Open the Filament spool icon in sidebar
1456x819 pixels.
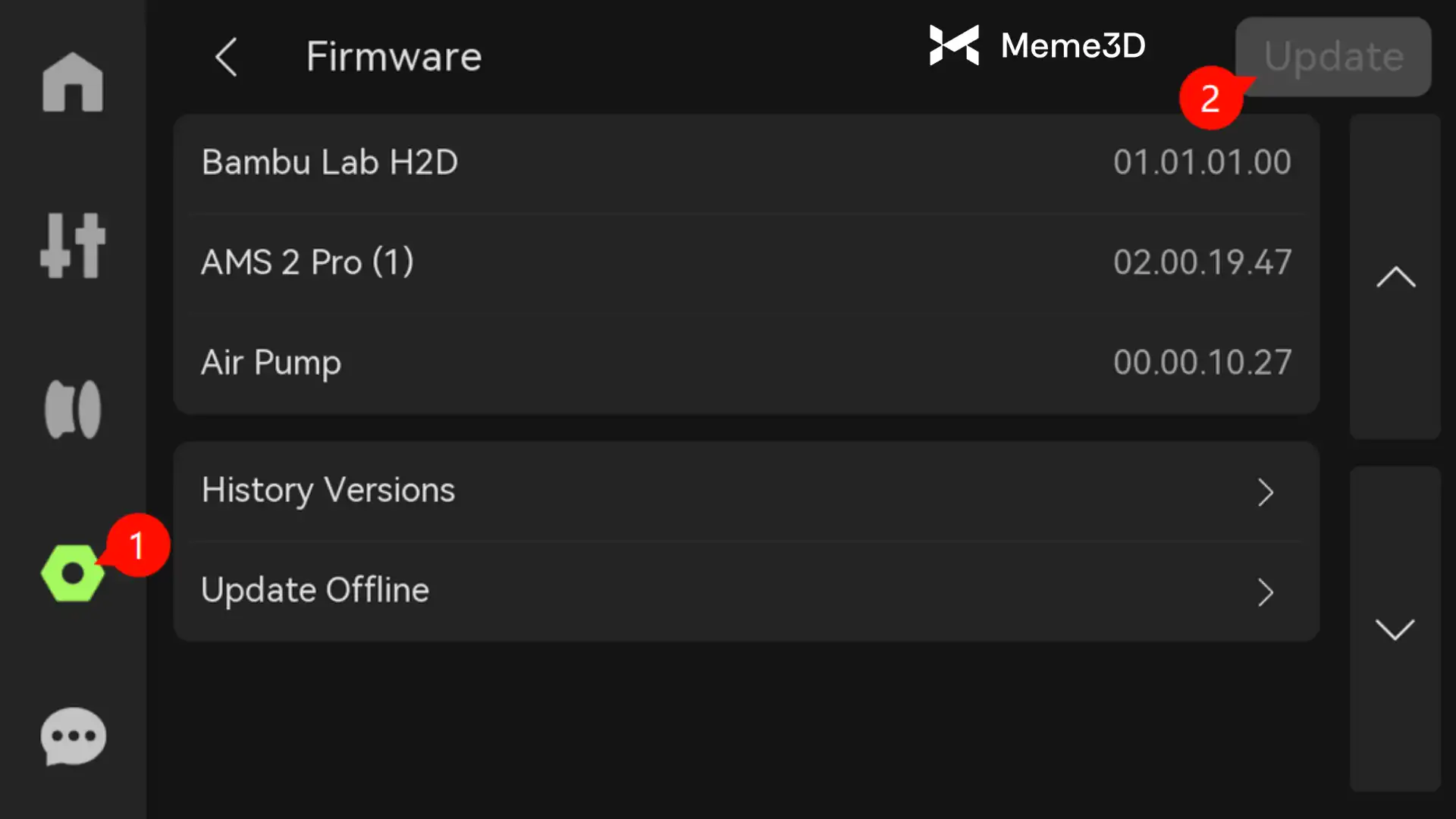73,409
